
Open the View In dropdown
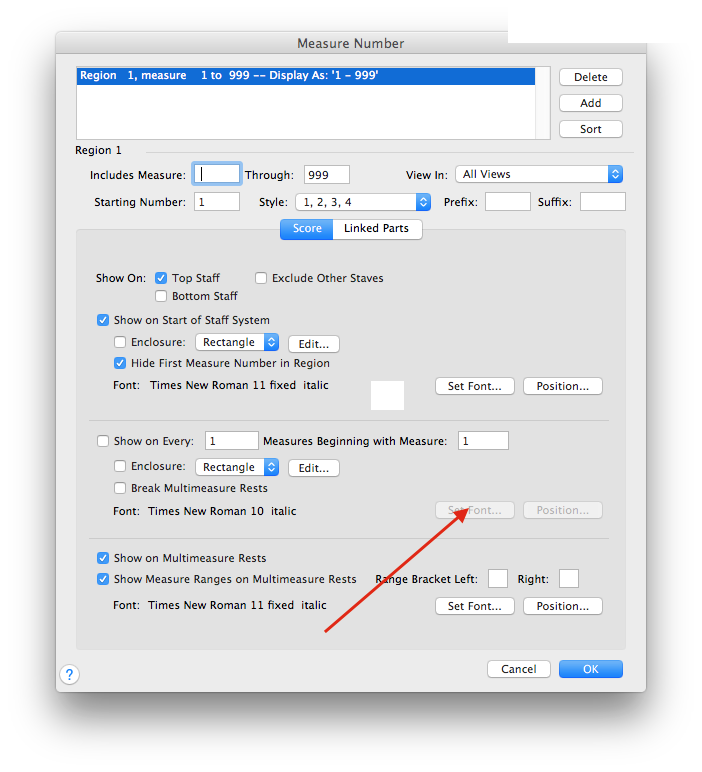[x=539, y=174]
